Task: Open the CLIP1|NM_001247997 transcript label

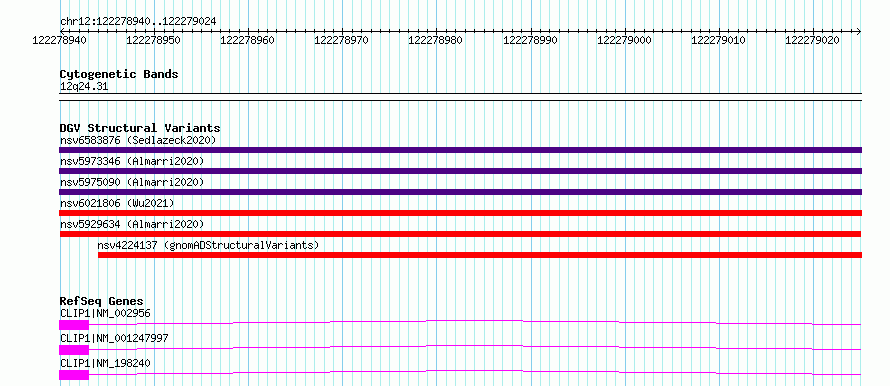Action: pyautogui.click(x=114, y=338)
